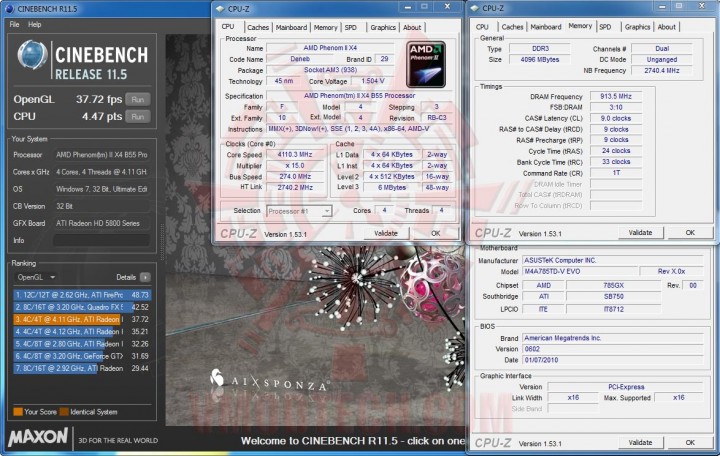Open the Processor #1 selection dropdown
Image resolution: width=720 pixels, height=456 pixels.
pos(299,211)
